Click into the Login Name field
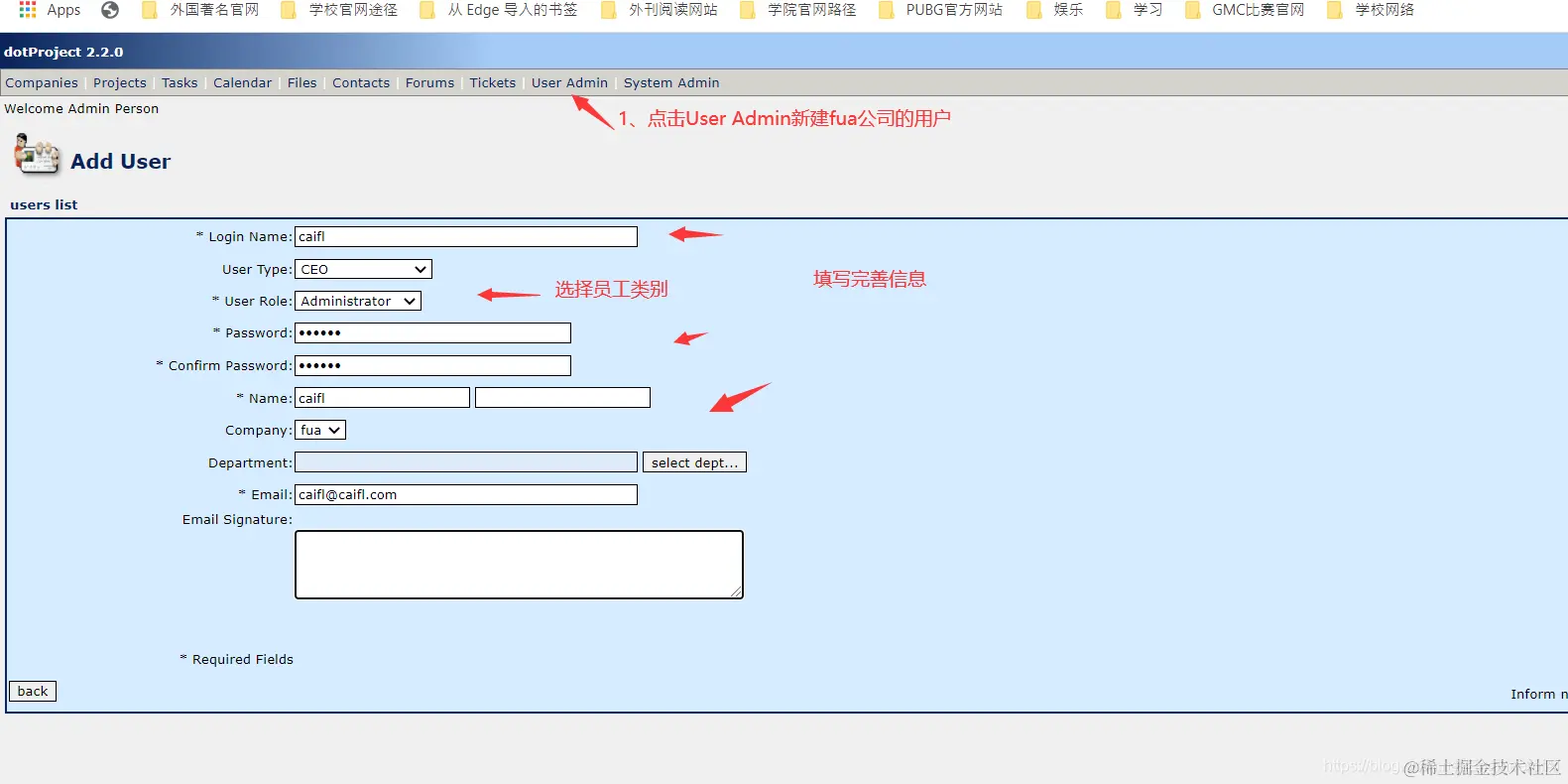 tap(466, 236)
